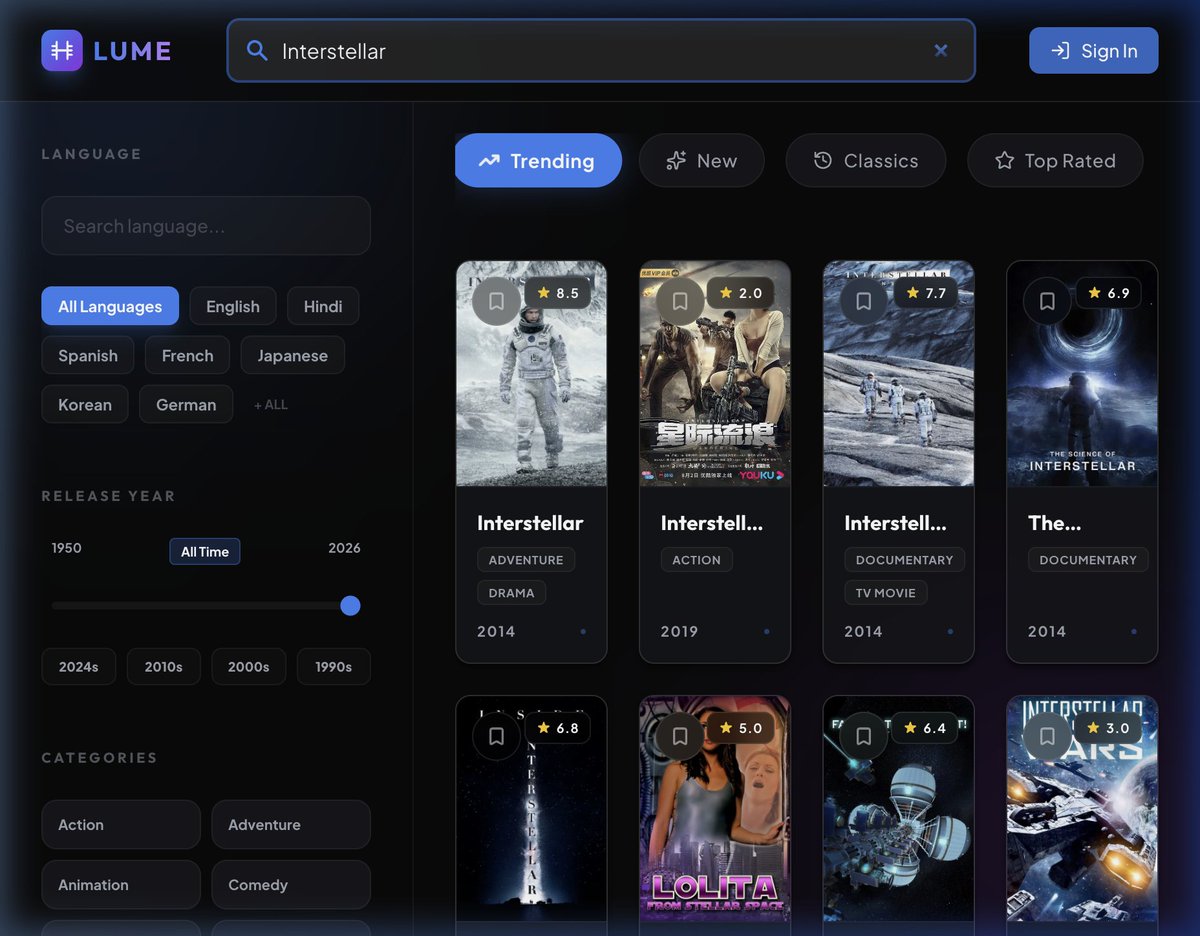Select the Japanese language filter
The width and height of the screenshot is (1200, 936).
[292, 355]
